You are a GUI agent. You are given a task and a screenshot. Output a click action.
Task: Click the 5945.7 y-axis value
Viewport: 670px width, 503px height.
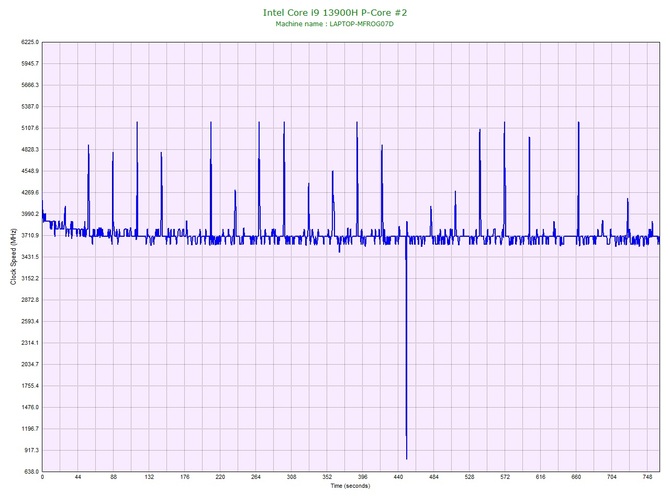pos(30,64)
